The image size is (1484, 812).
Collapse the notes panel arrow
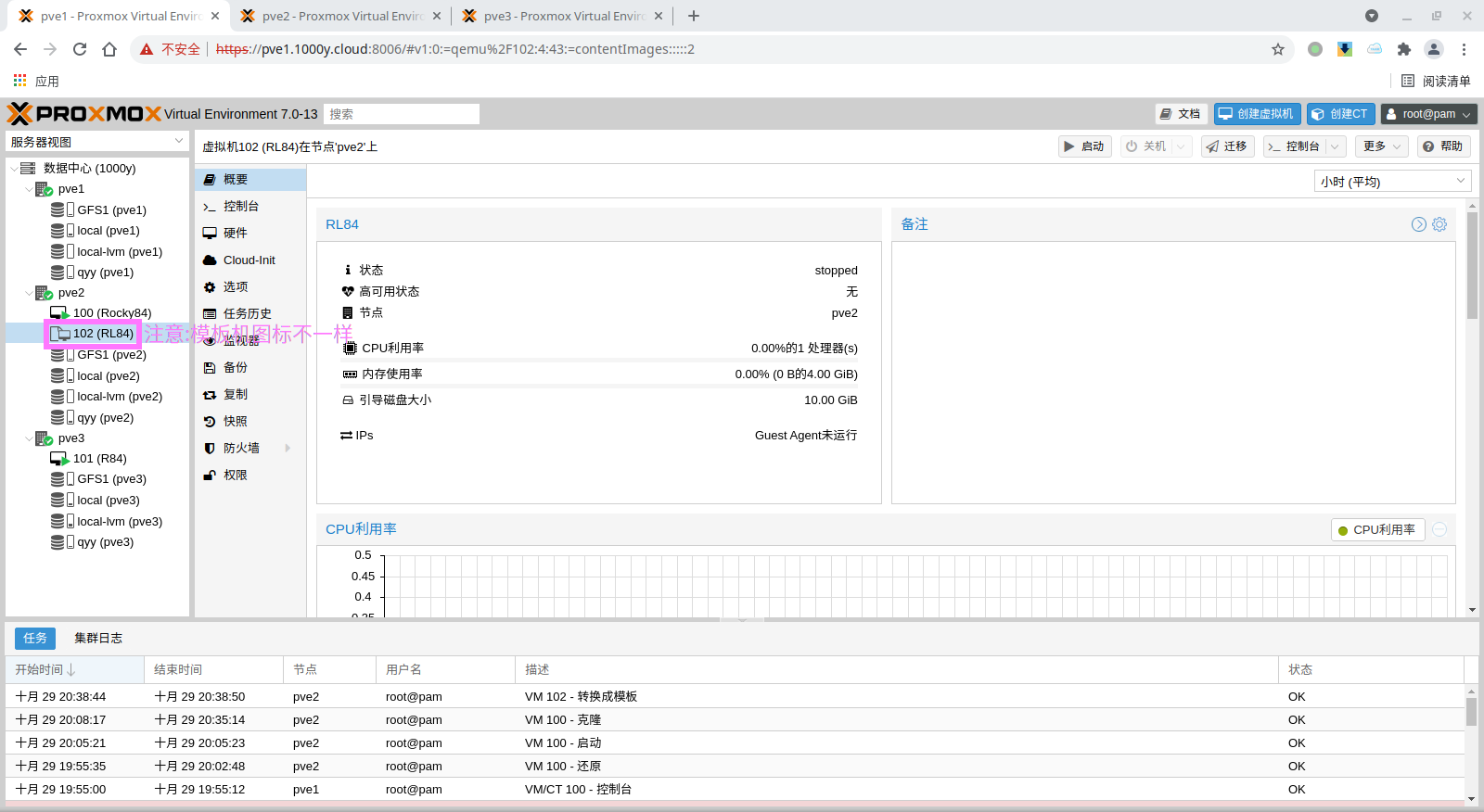coord(1418,224)
